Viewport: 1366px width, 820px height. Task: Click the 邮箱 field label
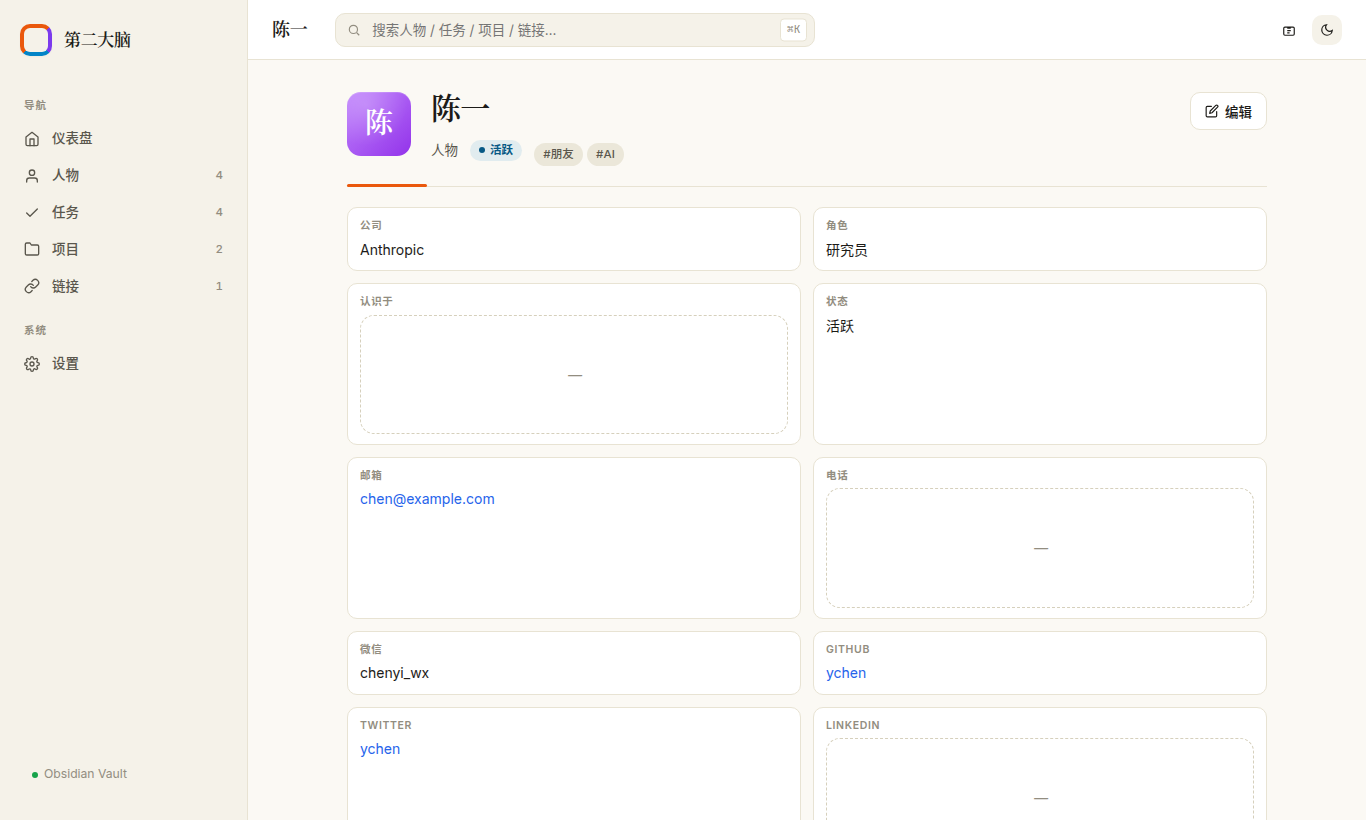tap(371, 475)
